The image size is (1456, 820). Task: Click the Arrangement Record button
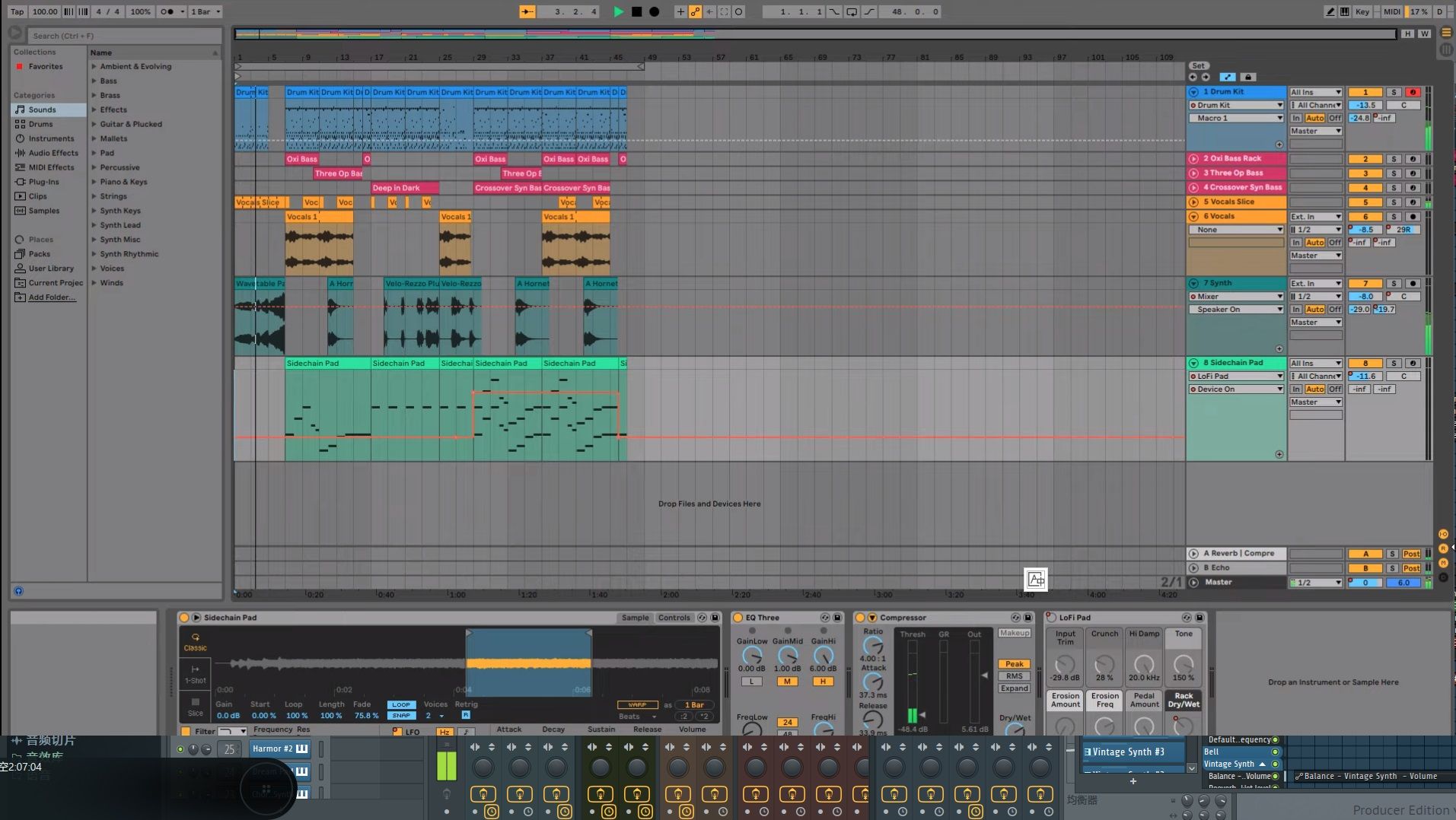click(x=654, y=11)
